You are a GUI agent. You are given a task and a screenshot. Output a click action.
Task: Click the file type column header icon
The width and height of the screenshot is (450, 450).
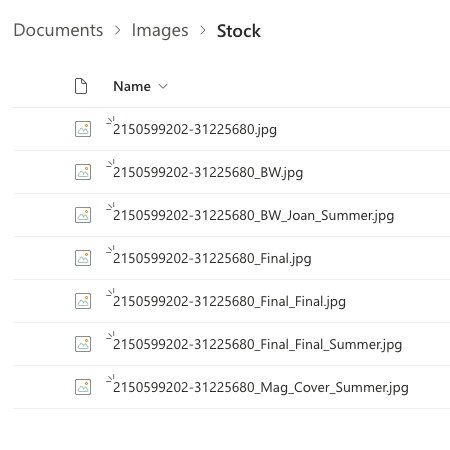point(81,86)
